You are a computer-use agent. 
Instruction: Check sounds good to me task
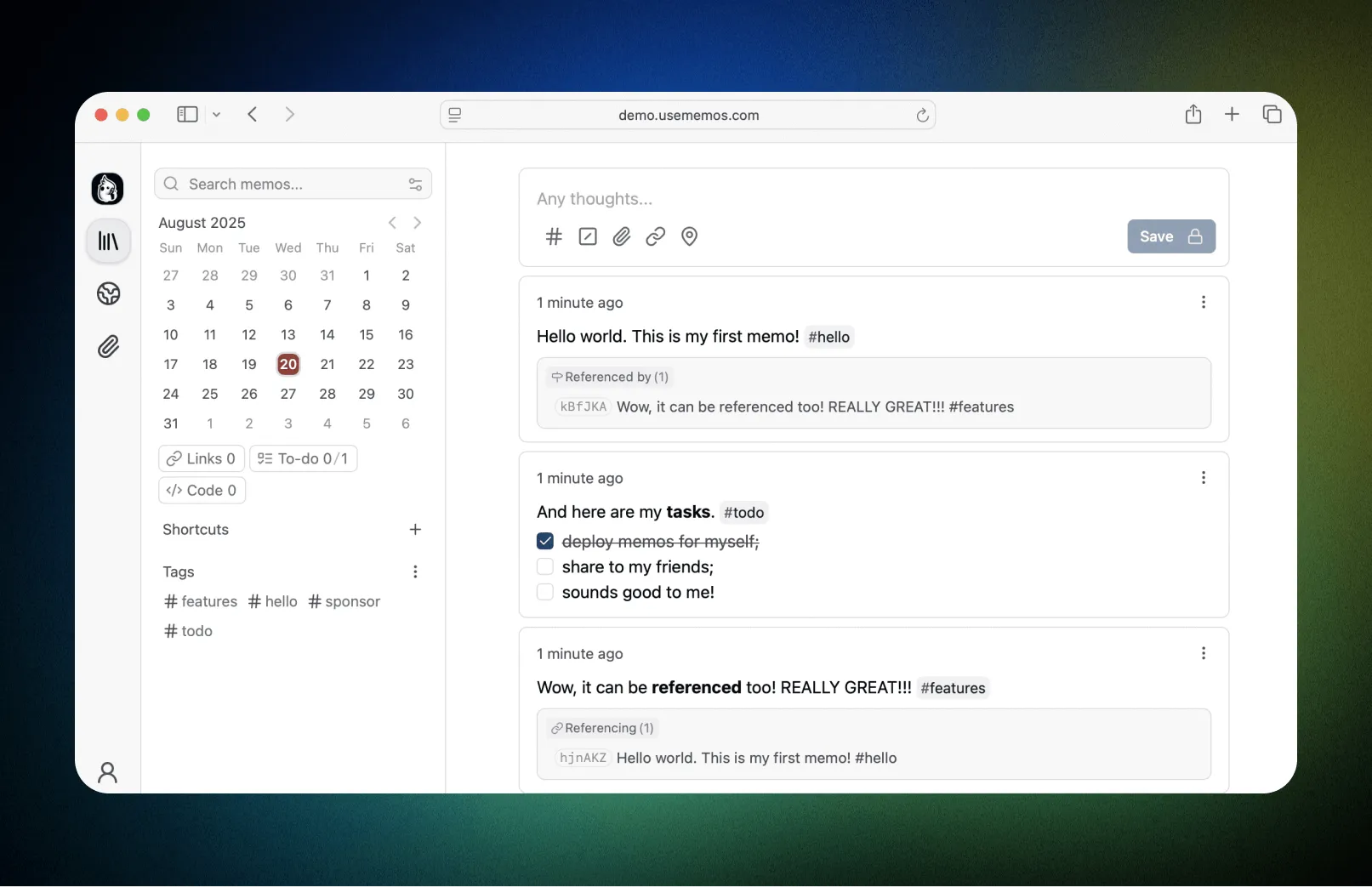click(x=545, y=592)
